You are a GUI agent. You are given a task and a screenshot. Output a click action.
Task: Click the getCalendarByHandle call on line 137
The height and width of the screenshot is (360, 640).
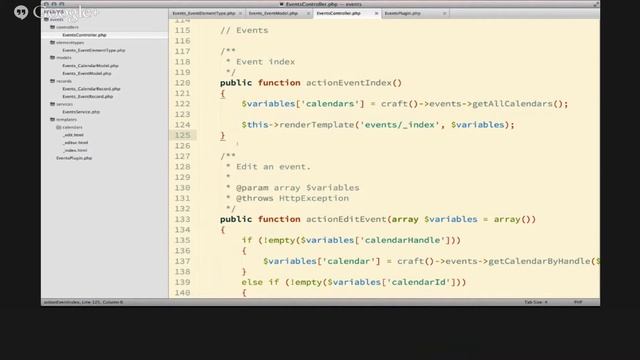[539, 261]
